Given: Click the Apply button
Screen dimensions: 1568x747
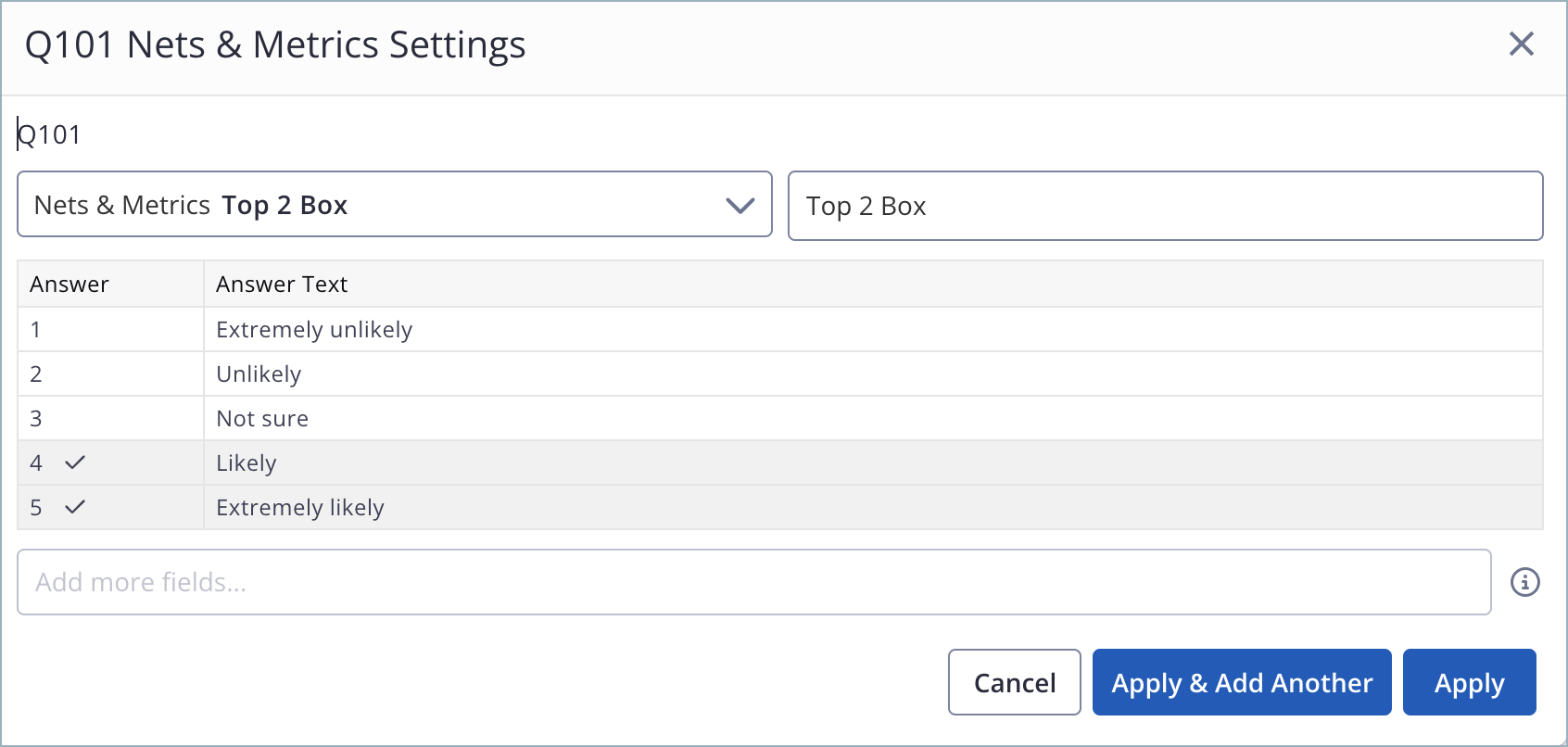Looking at the screenshot, I should coord(1469,683).
